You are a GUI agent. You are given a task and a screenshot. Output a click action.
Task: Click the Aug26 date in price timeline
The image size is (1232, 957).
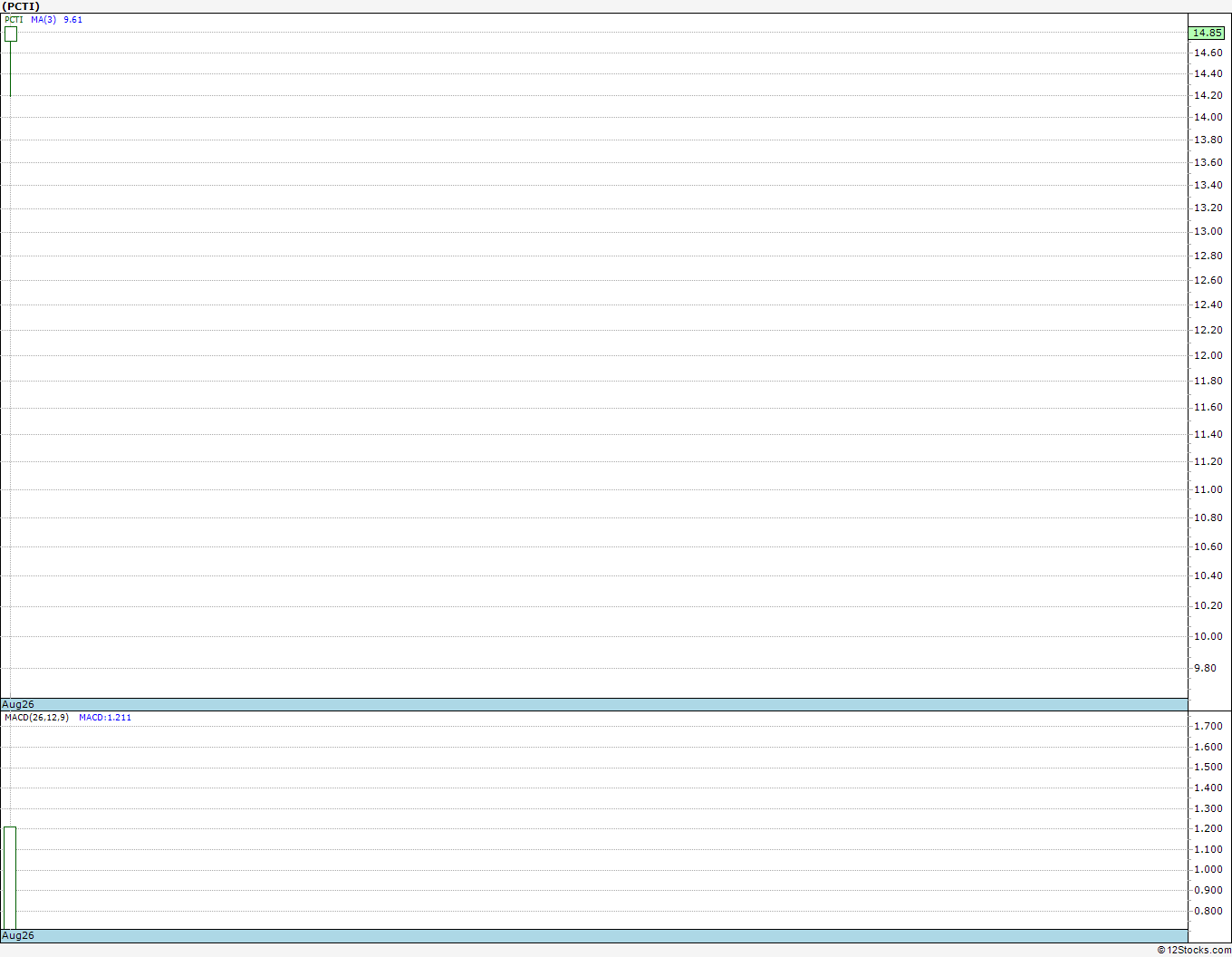pos(18,704)
